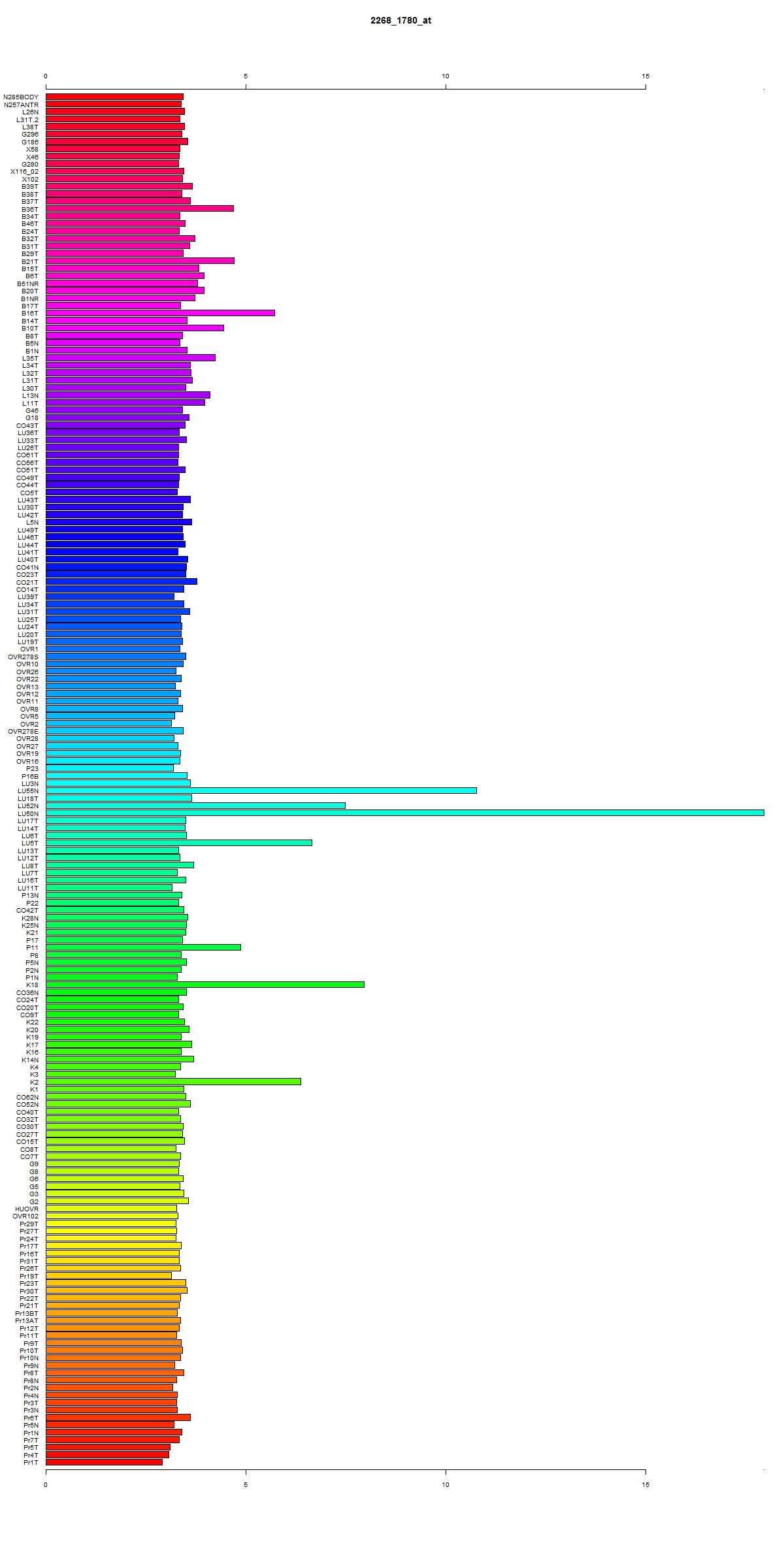Viewport: 784px width, 1568px height.
Task: Select the yellow HUOVR bar
Action: tap(111, 1209)
